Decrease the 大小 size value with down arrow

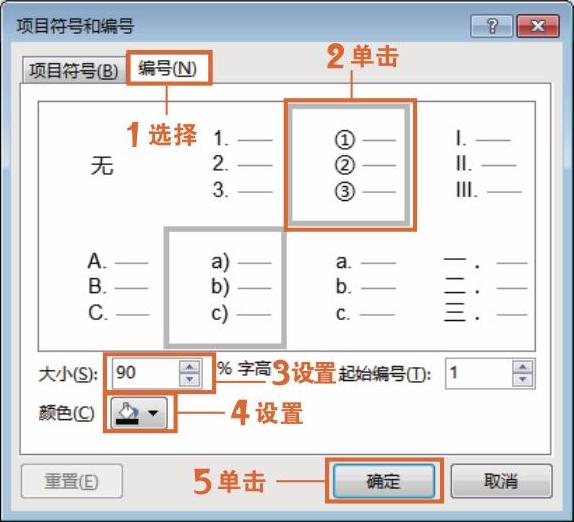(x=189, y=379)
